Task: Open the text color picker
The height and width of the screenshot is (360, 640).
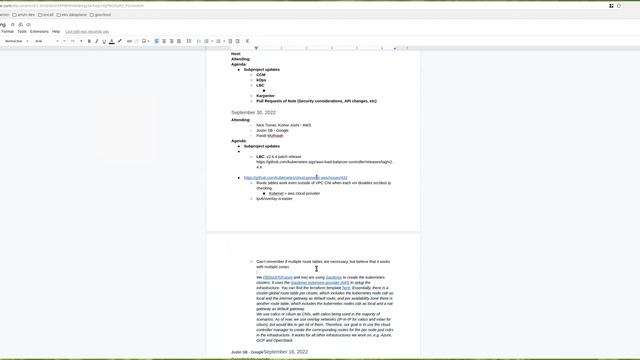Action: coord(111,41)
